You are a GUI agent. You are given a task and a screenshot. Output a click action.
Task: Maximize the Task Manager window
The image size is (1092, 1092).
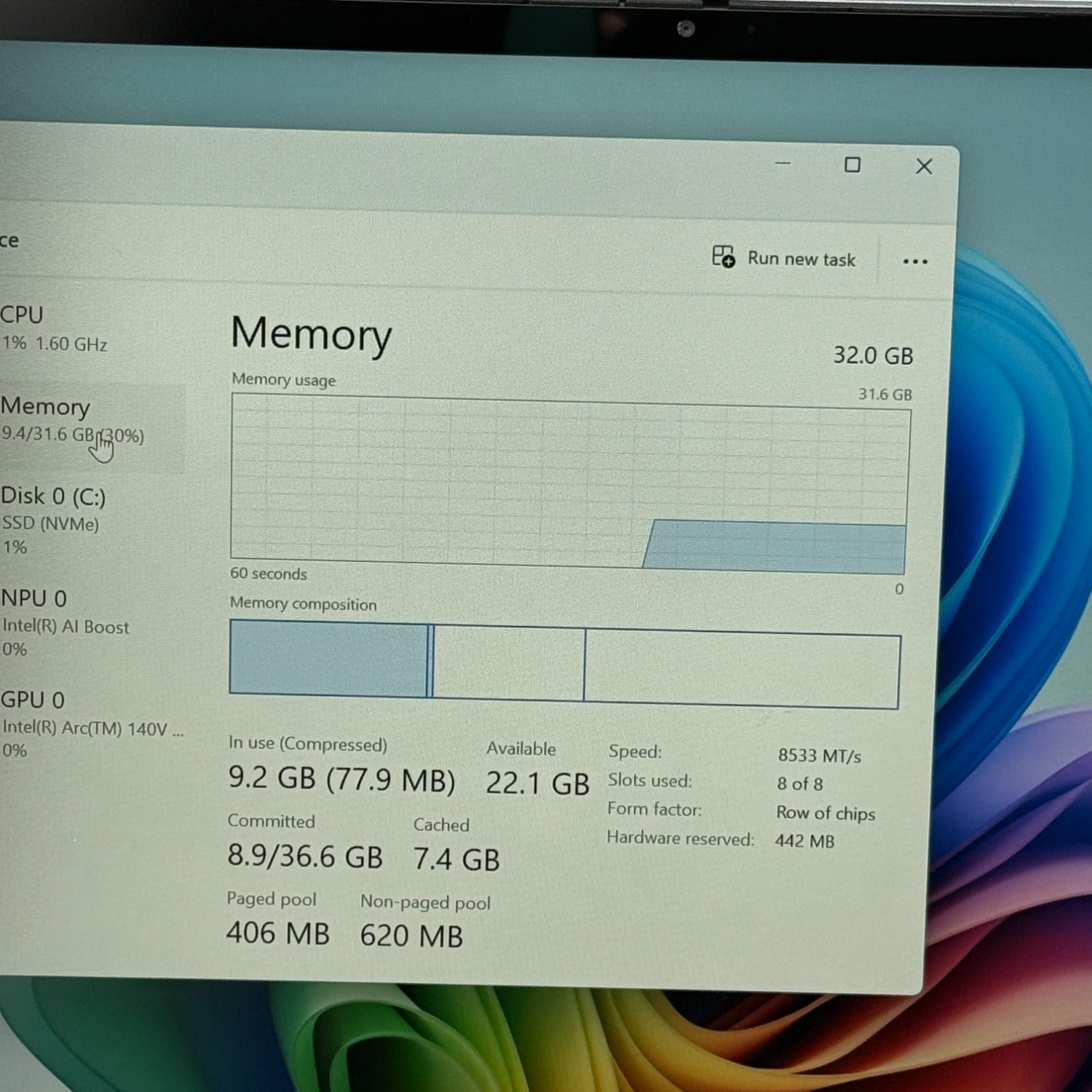[852, 165]
